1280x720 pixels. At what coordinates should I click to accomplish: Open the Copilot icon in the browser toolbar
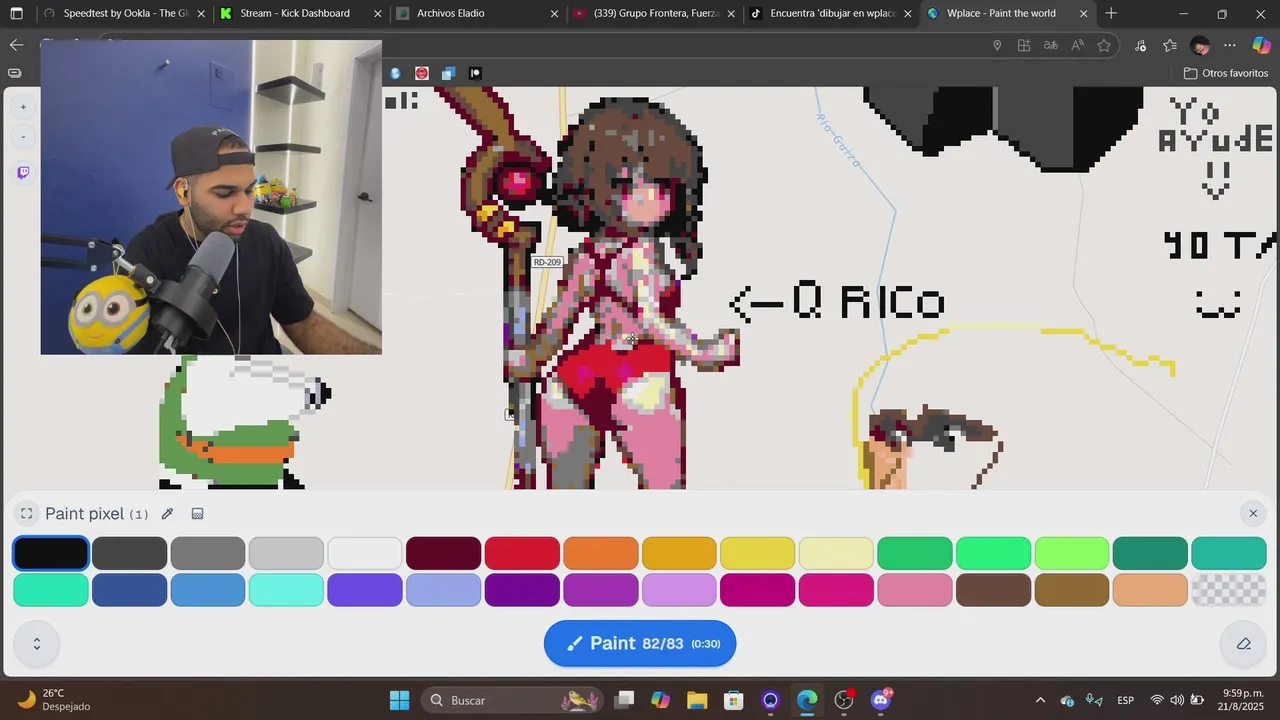pyautogui.click(x=1261, y=45)
